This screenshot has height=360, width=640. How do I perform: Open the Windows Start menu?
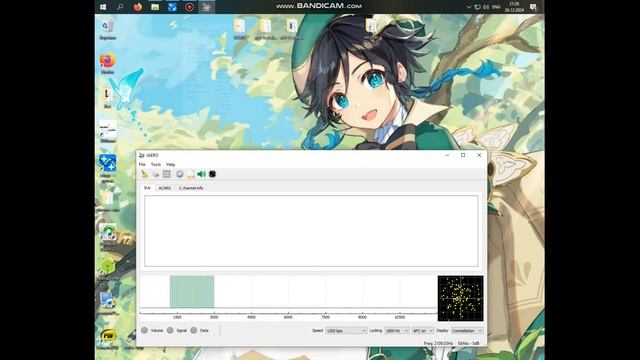(x=103, y=7)
